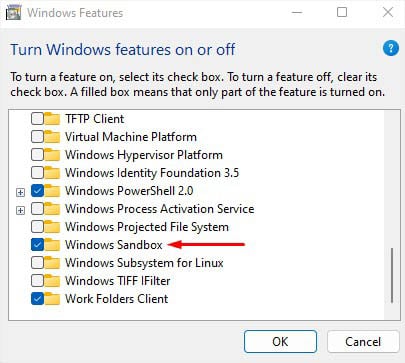This screenshot has width=405, height=363.
Task: Uncheck the Windows Sandbox checkbox
Action: pyautogui.click(x=37, y=245)
